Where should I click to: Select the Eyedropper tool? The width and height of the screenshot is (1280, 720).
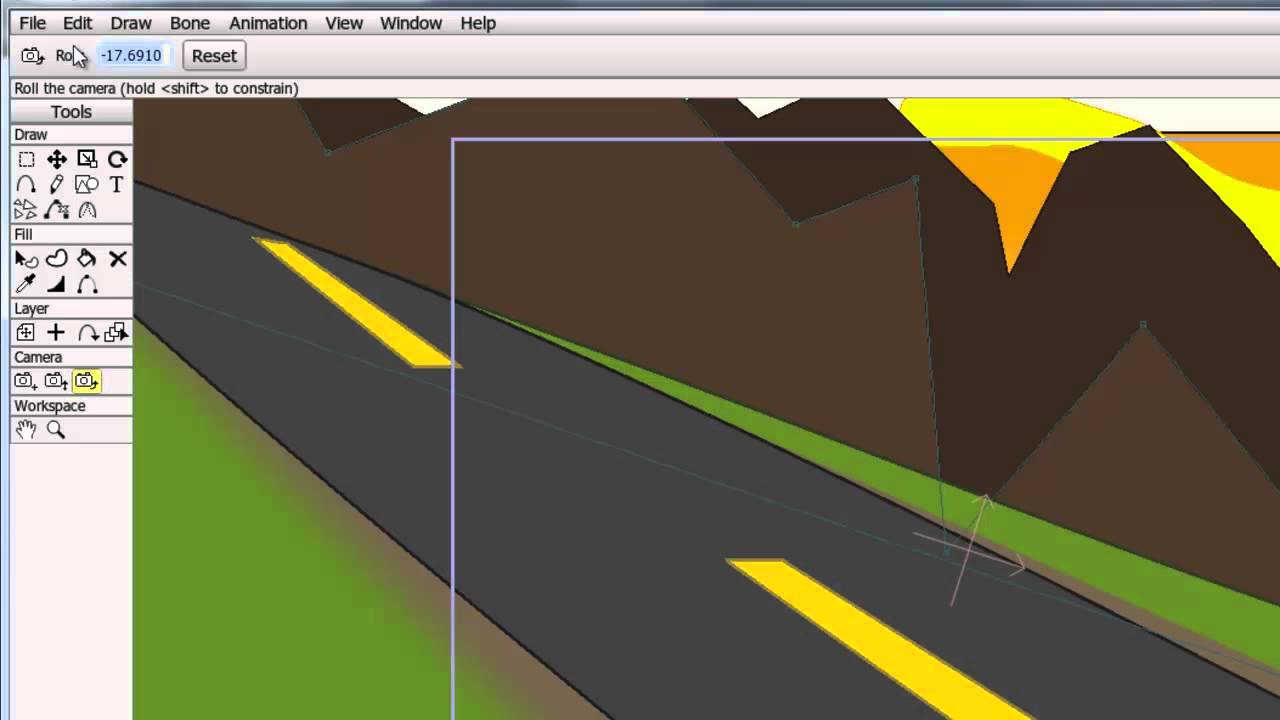26,284
